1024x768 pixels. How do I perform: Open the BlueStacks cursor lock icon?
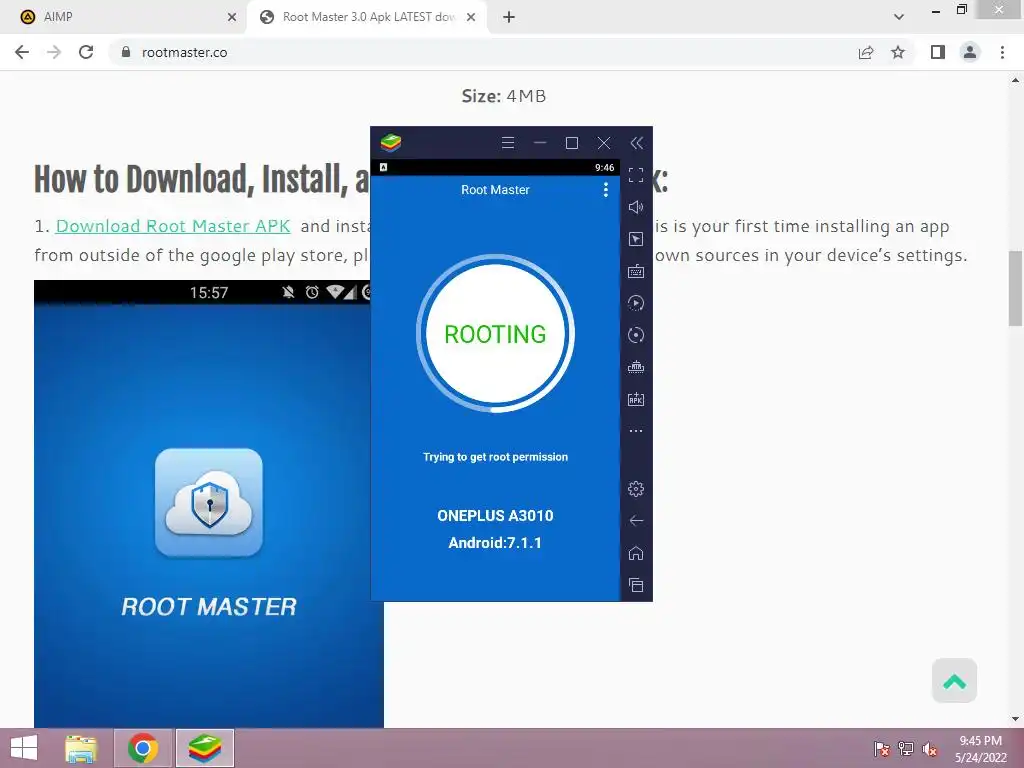(635, 239)
